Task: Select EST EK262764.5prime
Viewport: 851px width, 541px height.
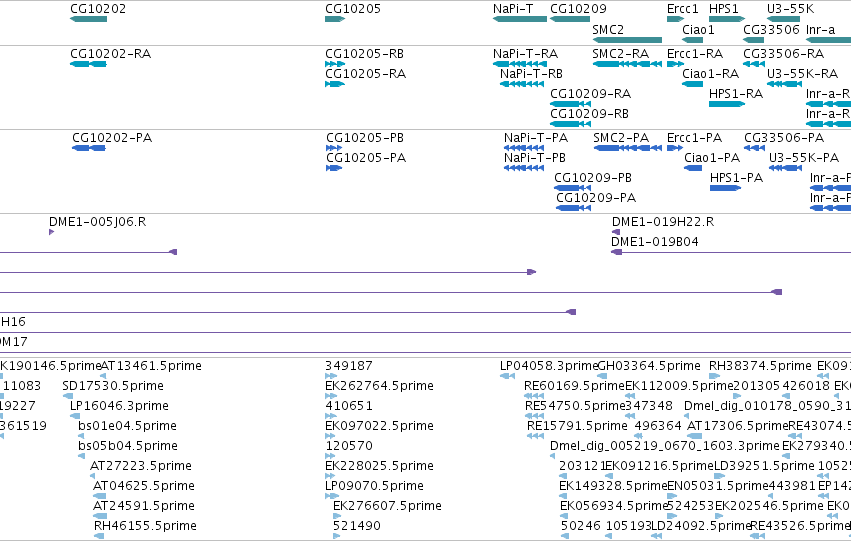Action: [331, 396]
